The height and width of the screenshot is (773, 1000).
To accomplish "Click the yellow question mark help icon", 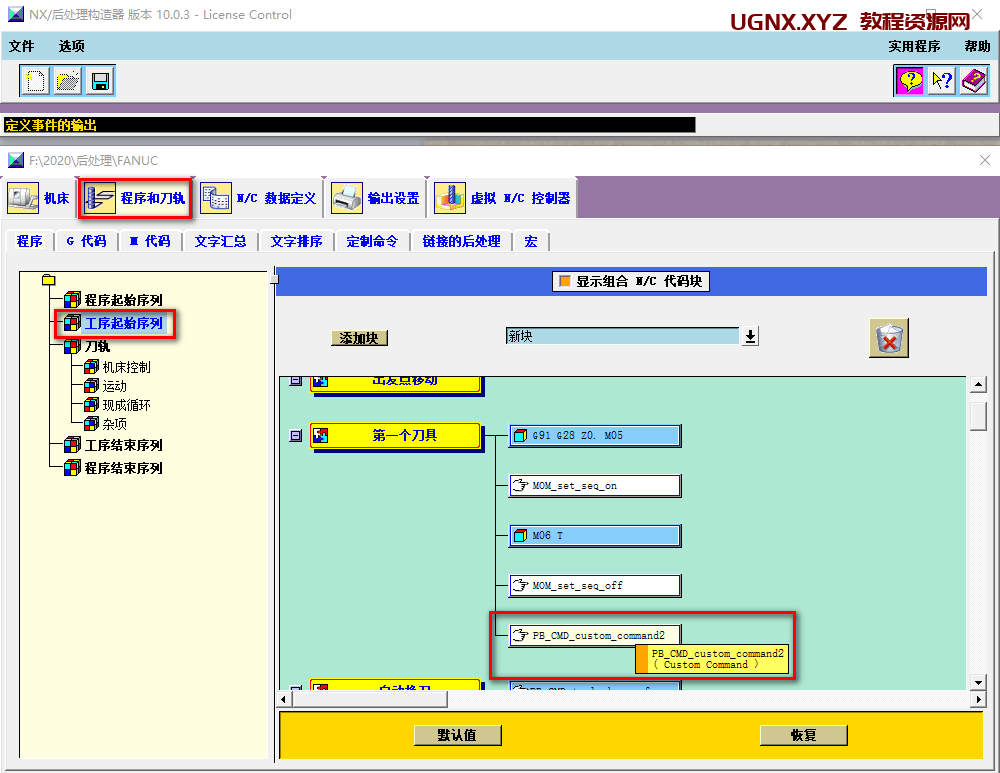I will pyautogui.click(x=909, y=80).
